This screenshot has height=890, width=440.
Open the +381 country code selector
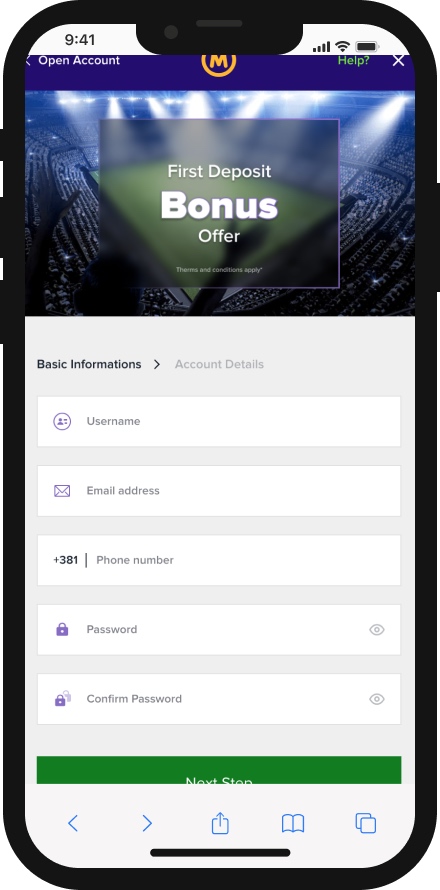coord(65,560)
